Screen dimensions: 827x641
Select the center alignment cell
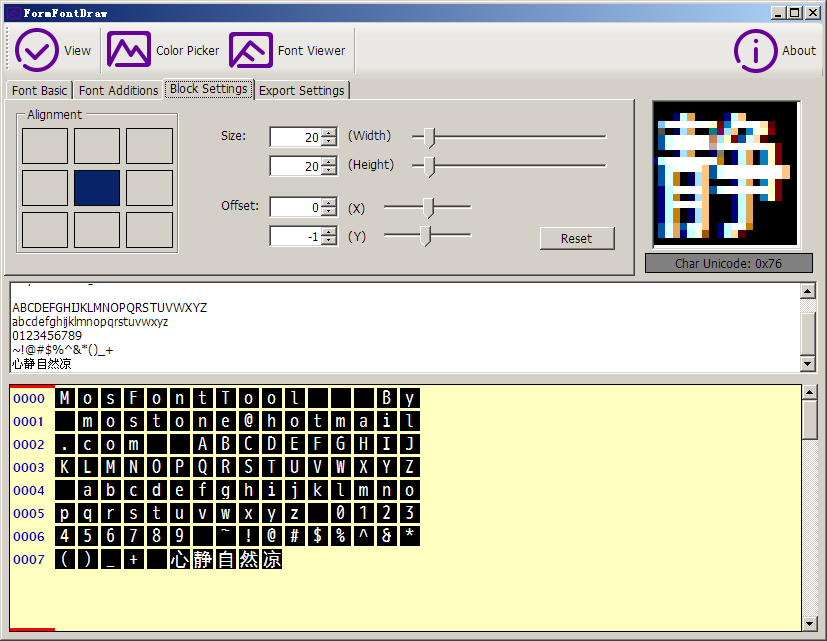coord(97,188)
